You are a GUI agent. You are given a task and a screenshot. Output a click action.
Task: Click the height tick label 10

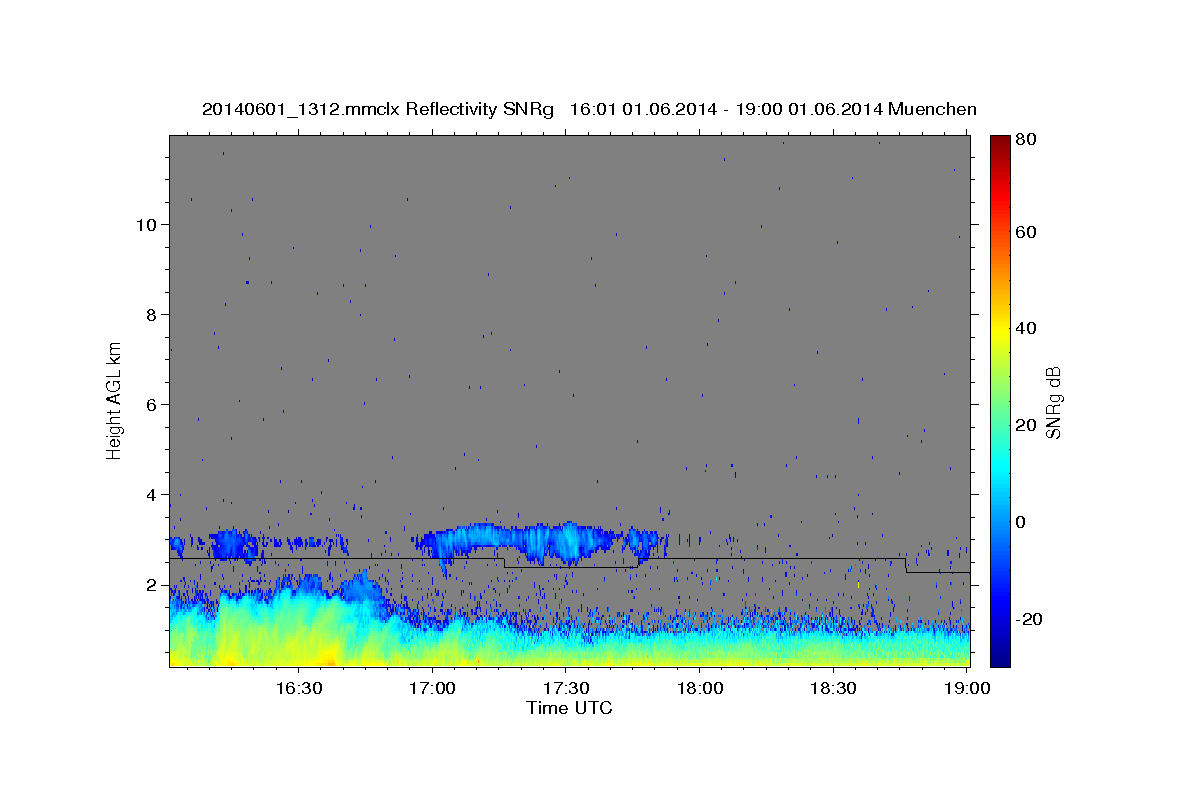147,225
